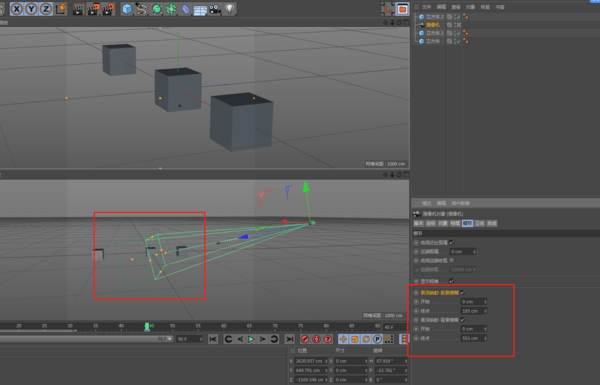Toggle green enable check of 立方体.1
Image resolution: width=600 pixels, height=385 pixels.
(458, 33)
